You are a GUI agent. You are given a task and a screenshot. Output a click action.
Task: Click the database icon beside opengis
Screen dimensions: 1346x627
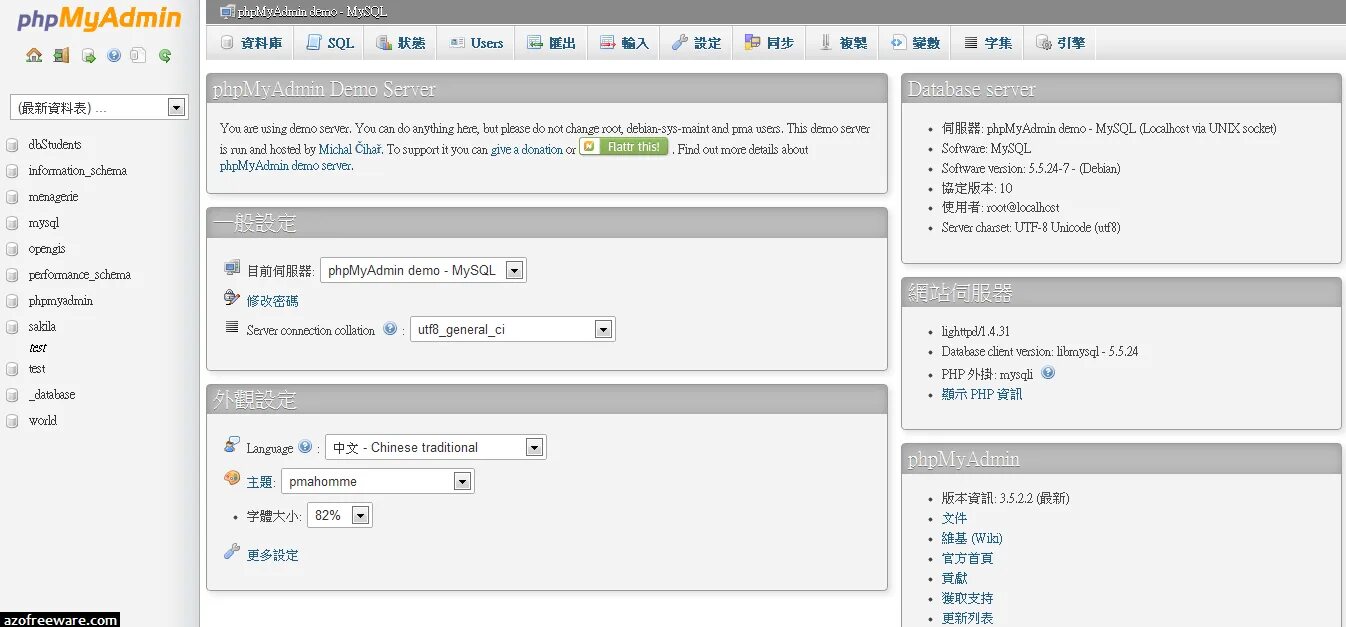pos(12,249)
